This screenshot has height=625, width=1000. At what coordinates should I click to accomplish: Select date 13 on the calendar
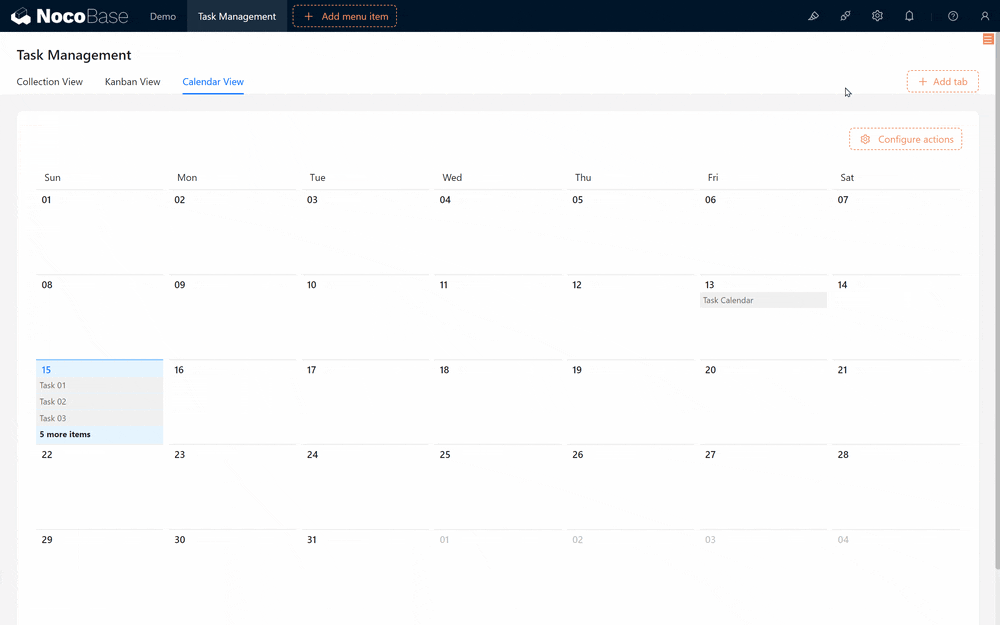[709, 284]
